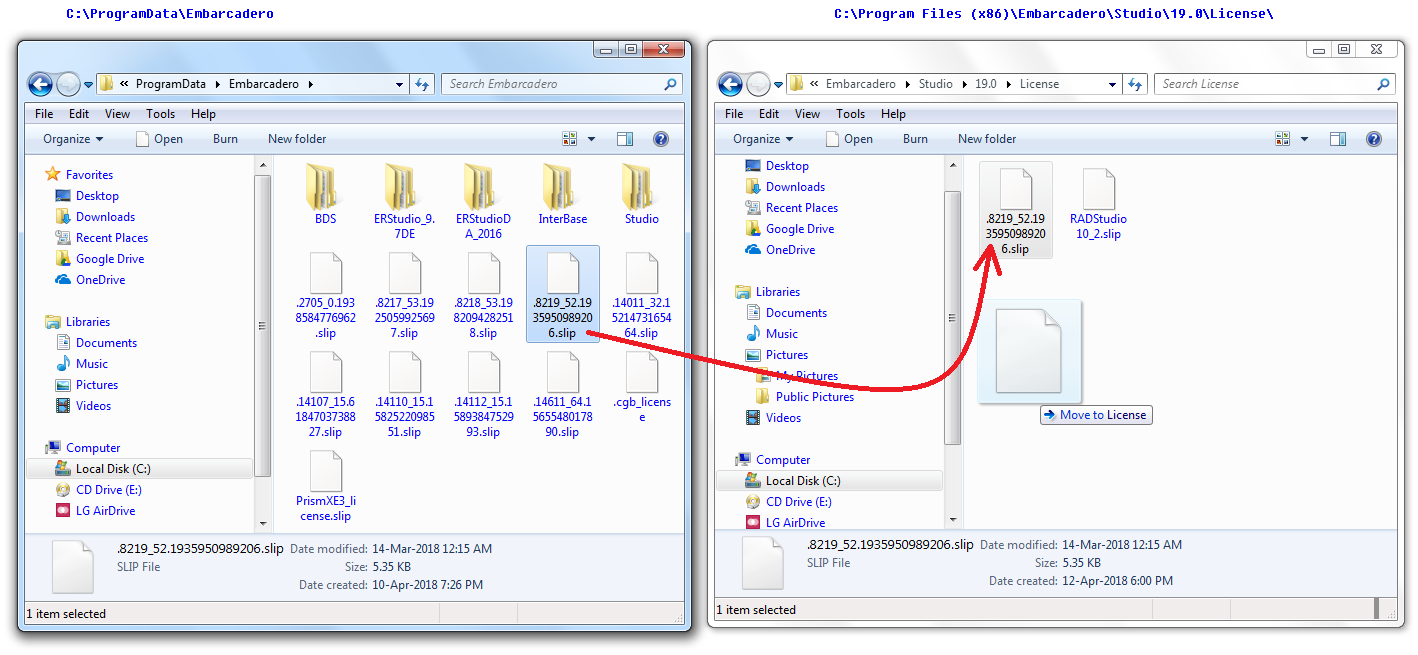Screen dimensions: 1418x655
Task: Open views dropdown arrow in Embarcadero window
Action: pos(591,139)
